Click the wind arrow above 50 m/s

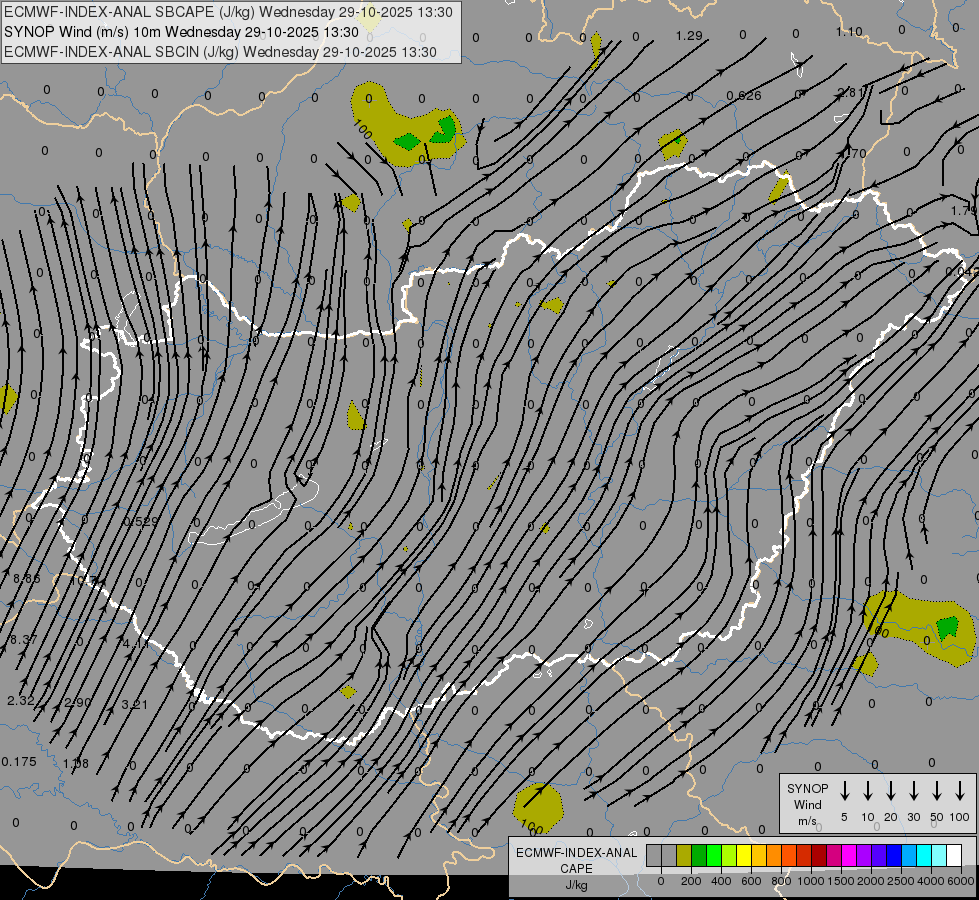click(937, 791)
